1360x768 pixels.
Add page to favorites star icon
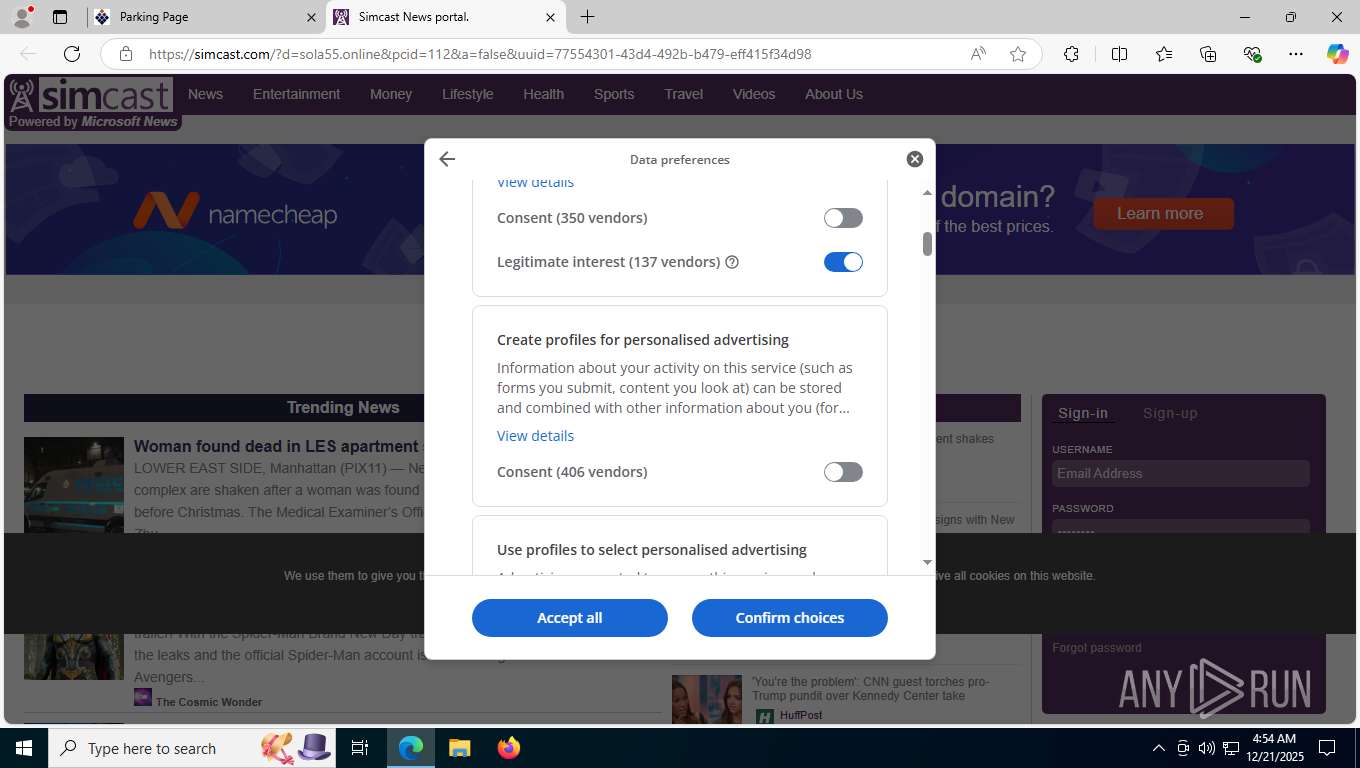pos(1017,54)
